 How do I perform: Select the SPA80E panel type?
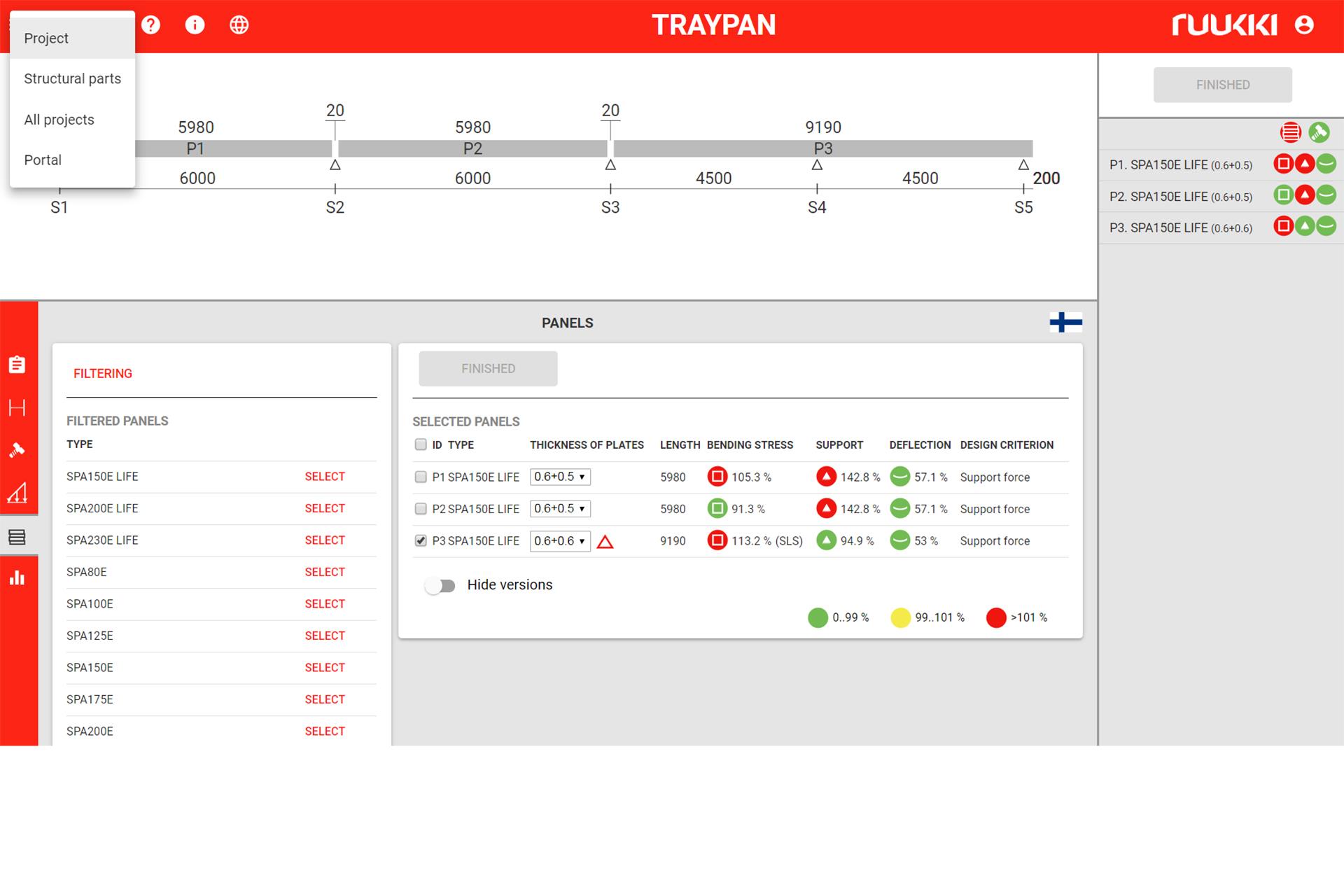click(325, 572)
